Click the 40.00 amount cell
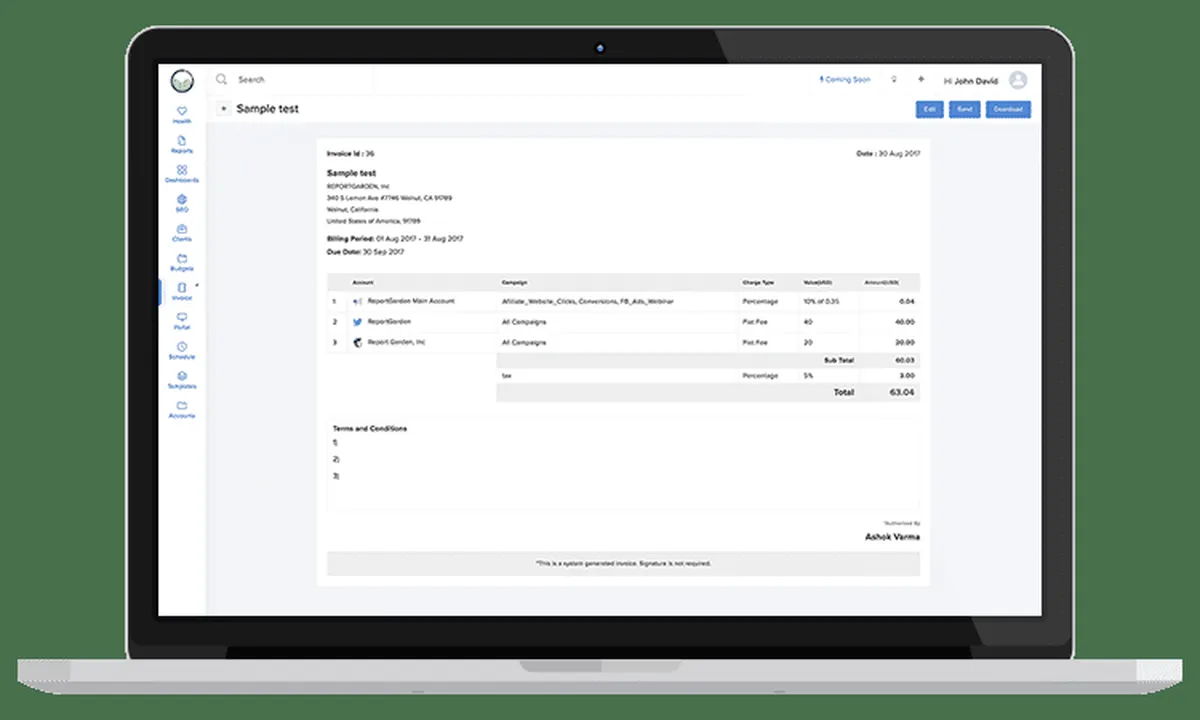The image size is (1200, 720). point(905,322)
